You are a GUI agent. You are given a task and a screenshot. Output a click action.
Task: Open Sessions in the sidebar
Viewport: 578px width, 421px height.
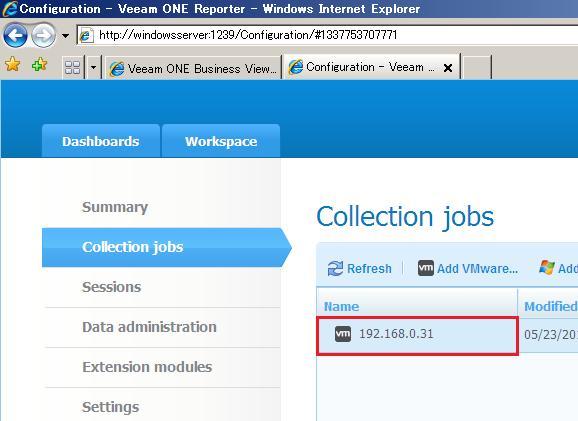coord(111,287)
